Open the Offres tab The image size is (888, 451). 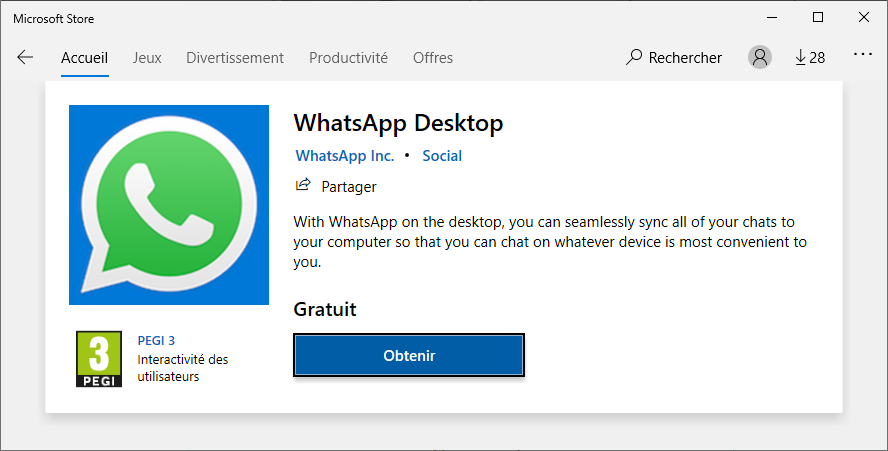(x=433, y=58)
